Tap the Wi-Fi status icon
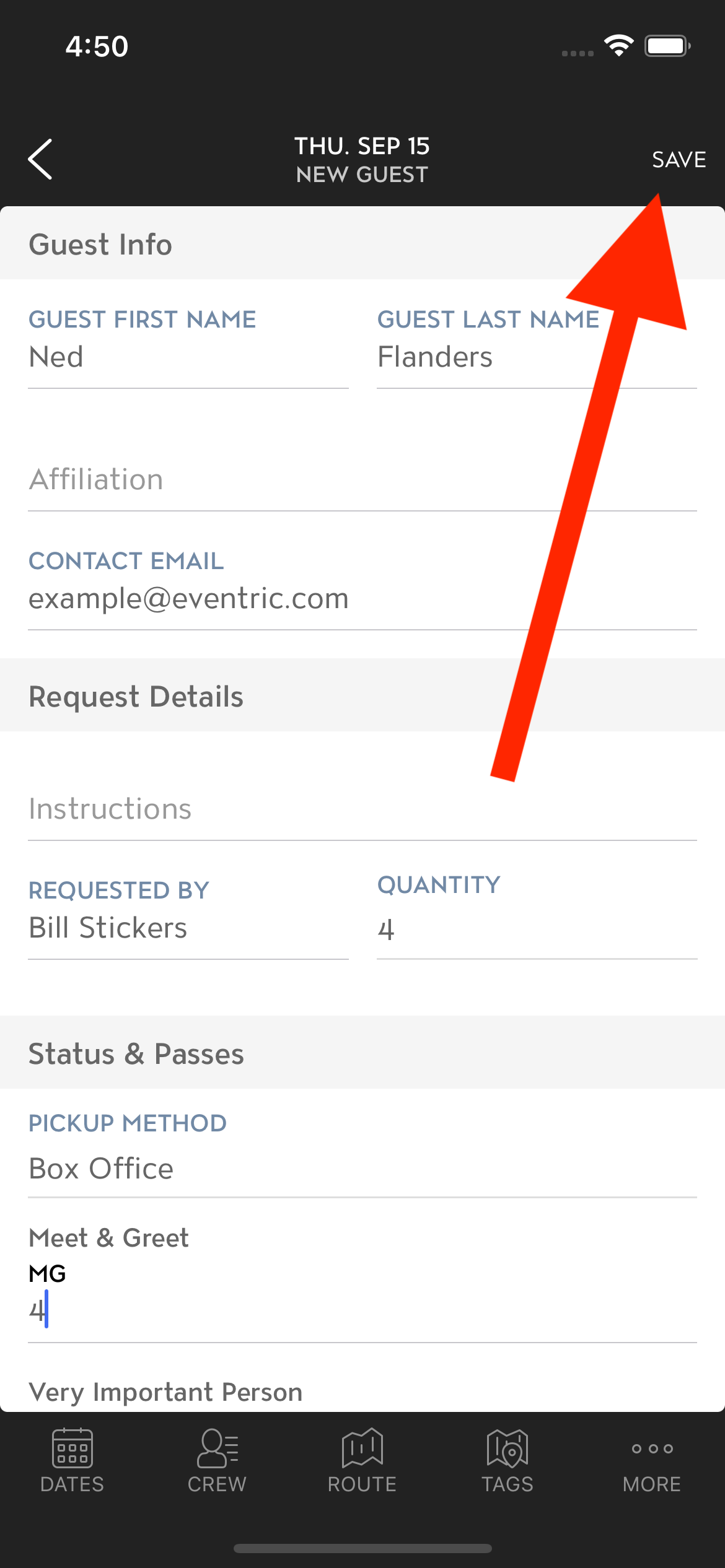Image resolution: width=725 pixels, height=1568 pixels. tap(618, 46)
